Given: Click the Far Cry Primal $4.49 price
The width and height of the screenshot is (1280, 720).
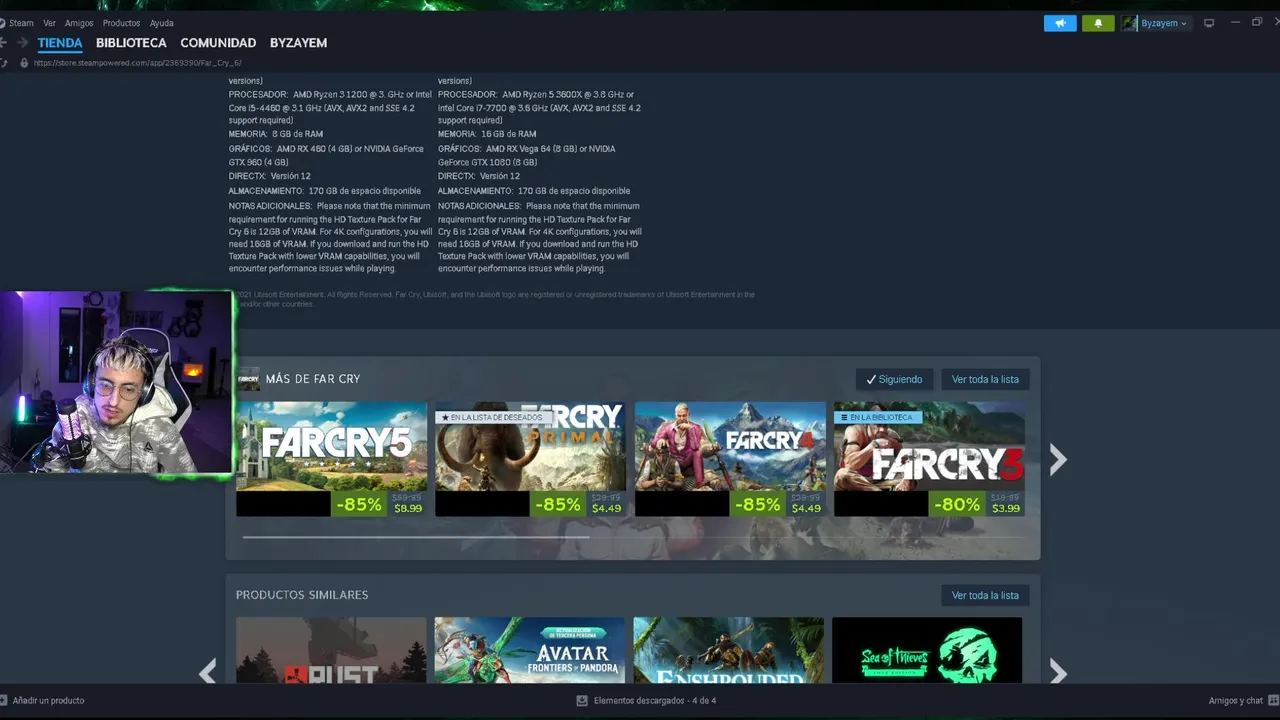Looking at the screenshot, I should coord(607,509).
